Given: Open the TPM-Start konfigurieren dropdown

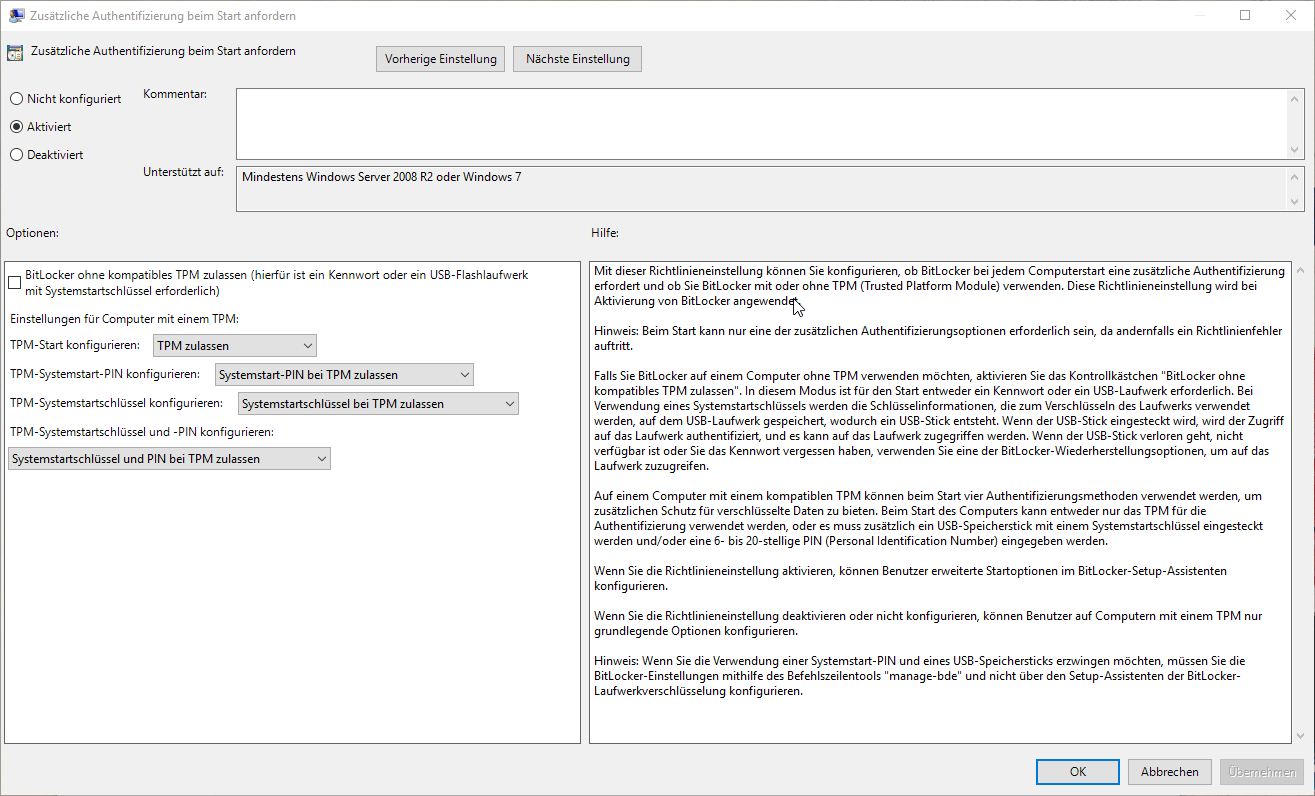Looking at the screenshot, I should (x=235, y=346).
